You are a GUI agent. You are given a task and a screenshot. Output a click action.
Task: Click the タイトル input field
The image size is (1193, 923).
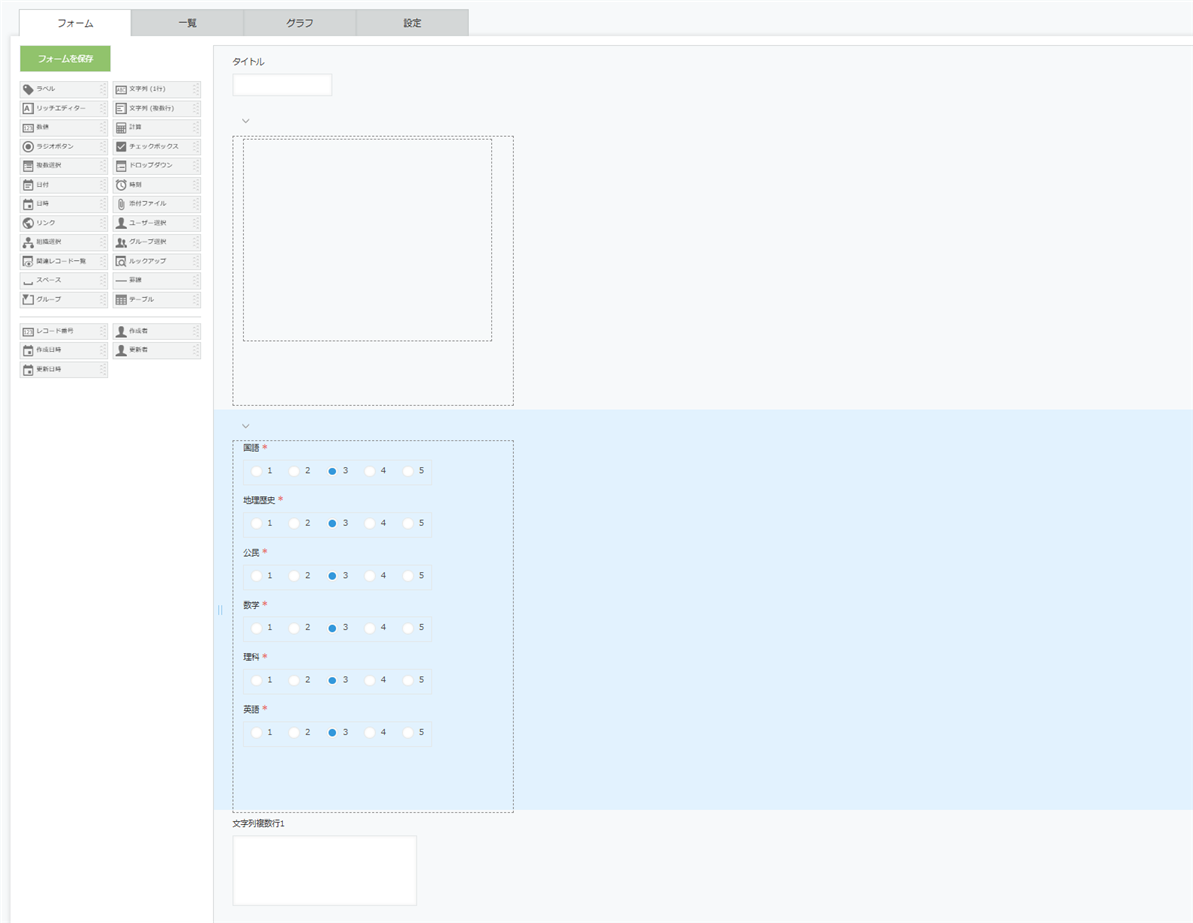282,84
